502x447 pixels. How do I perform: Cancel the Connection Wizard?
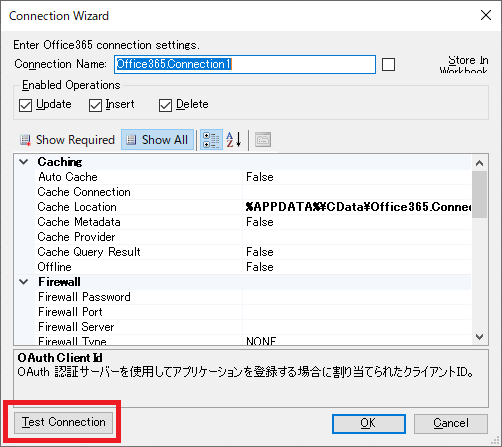(451, 424)
